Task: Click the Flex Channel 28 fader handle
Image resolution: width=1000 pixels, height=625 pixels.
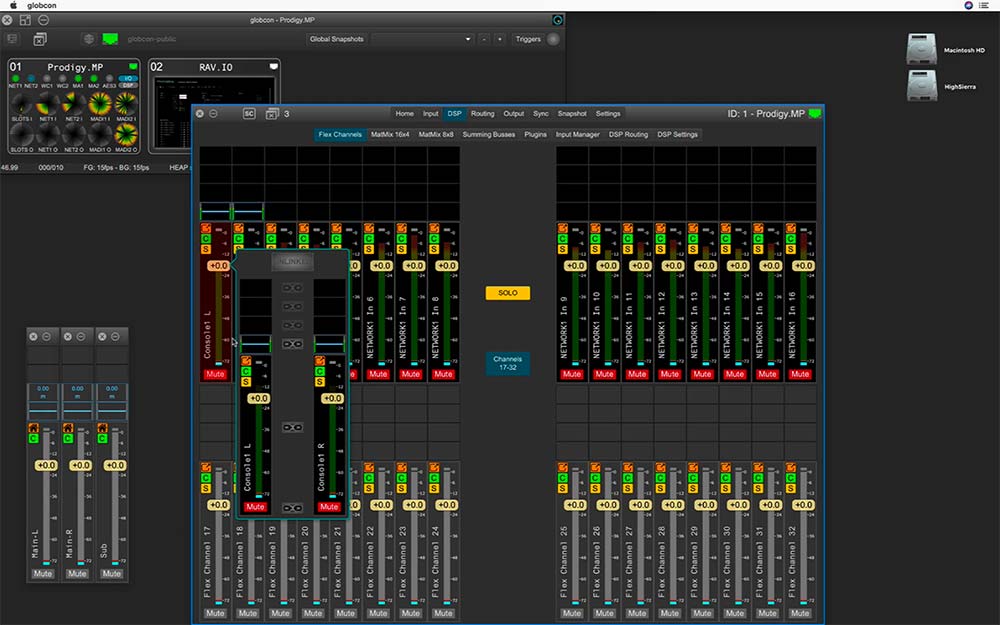Action: point(672,505)
